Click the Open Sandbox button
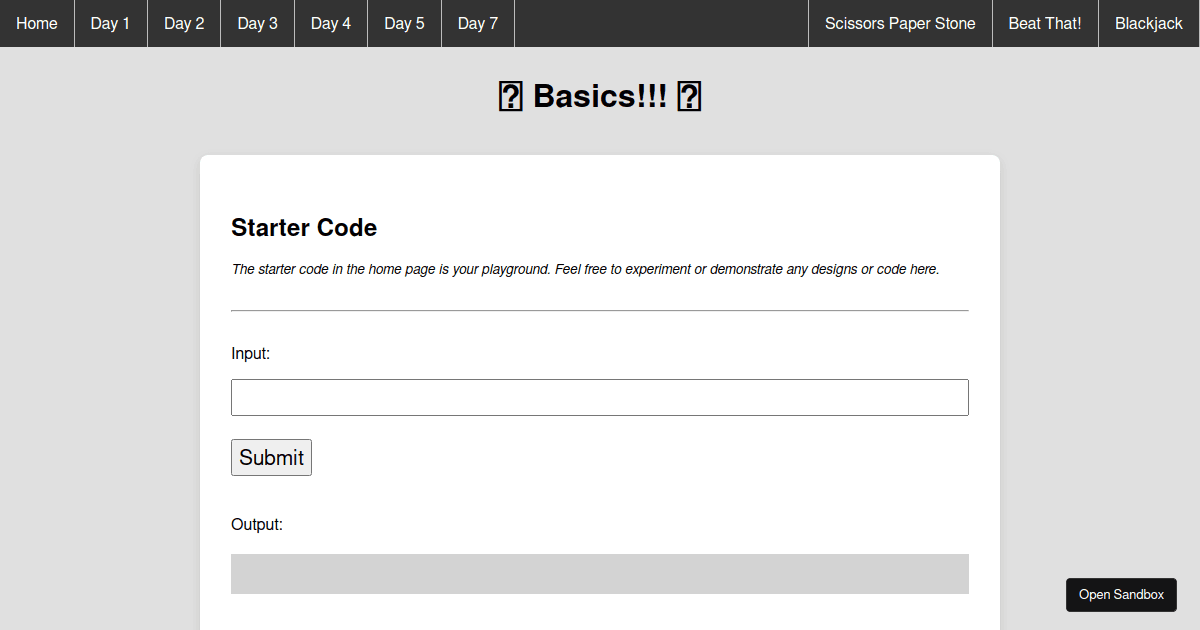The width and height of the screenshot is (1200, 630). (x=1121, y=594)
